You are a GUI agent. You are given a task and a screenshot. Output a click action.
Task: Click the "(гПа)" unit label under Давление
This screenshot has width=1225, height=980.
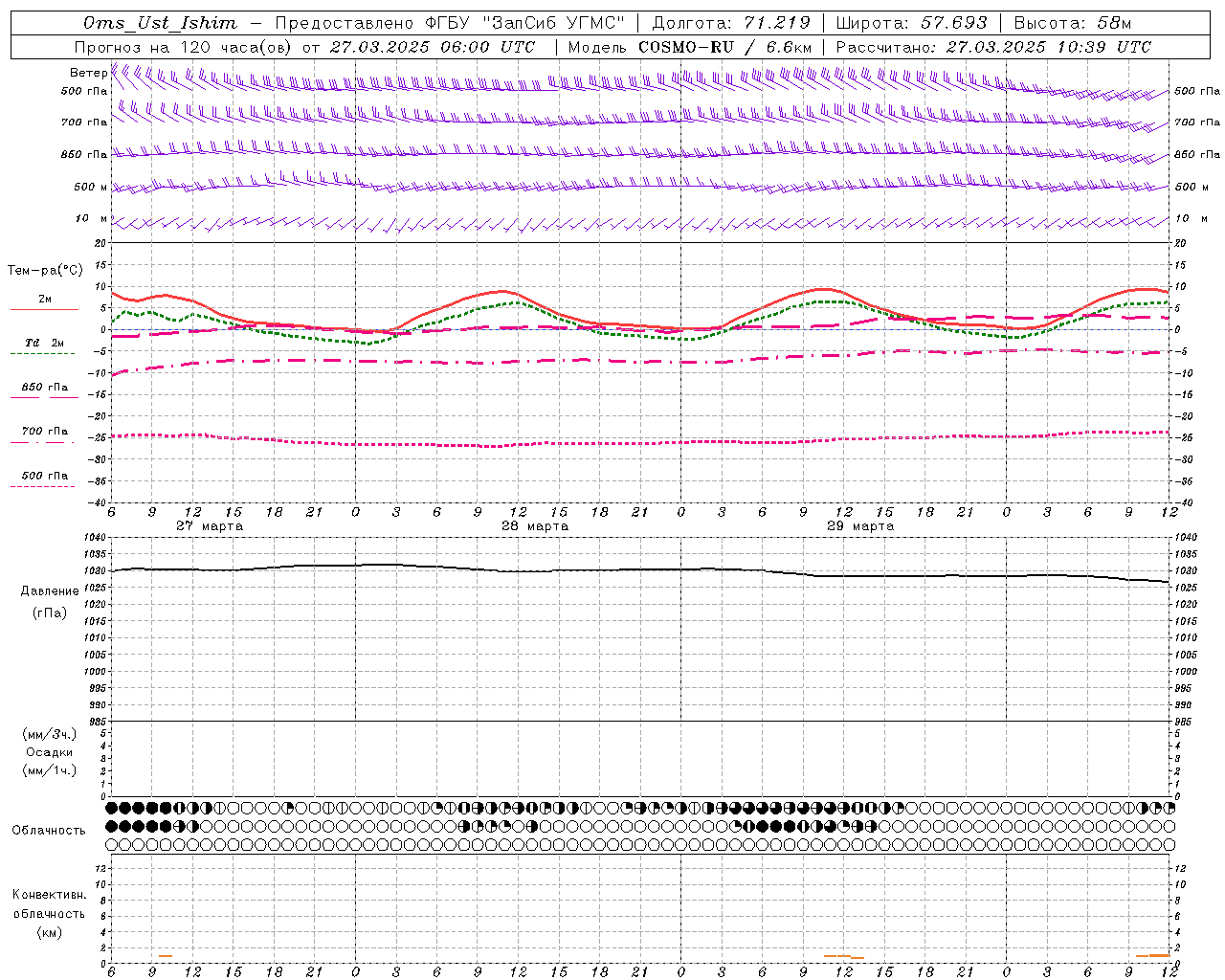tap(50, 612)
